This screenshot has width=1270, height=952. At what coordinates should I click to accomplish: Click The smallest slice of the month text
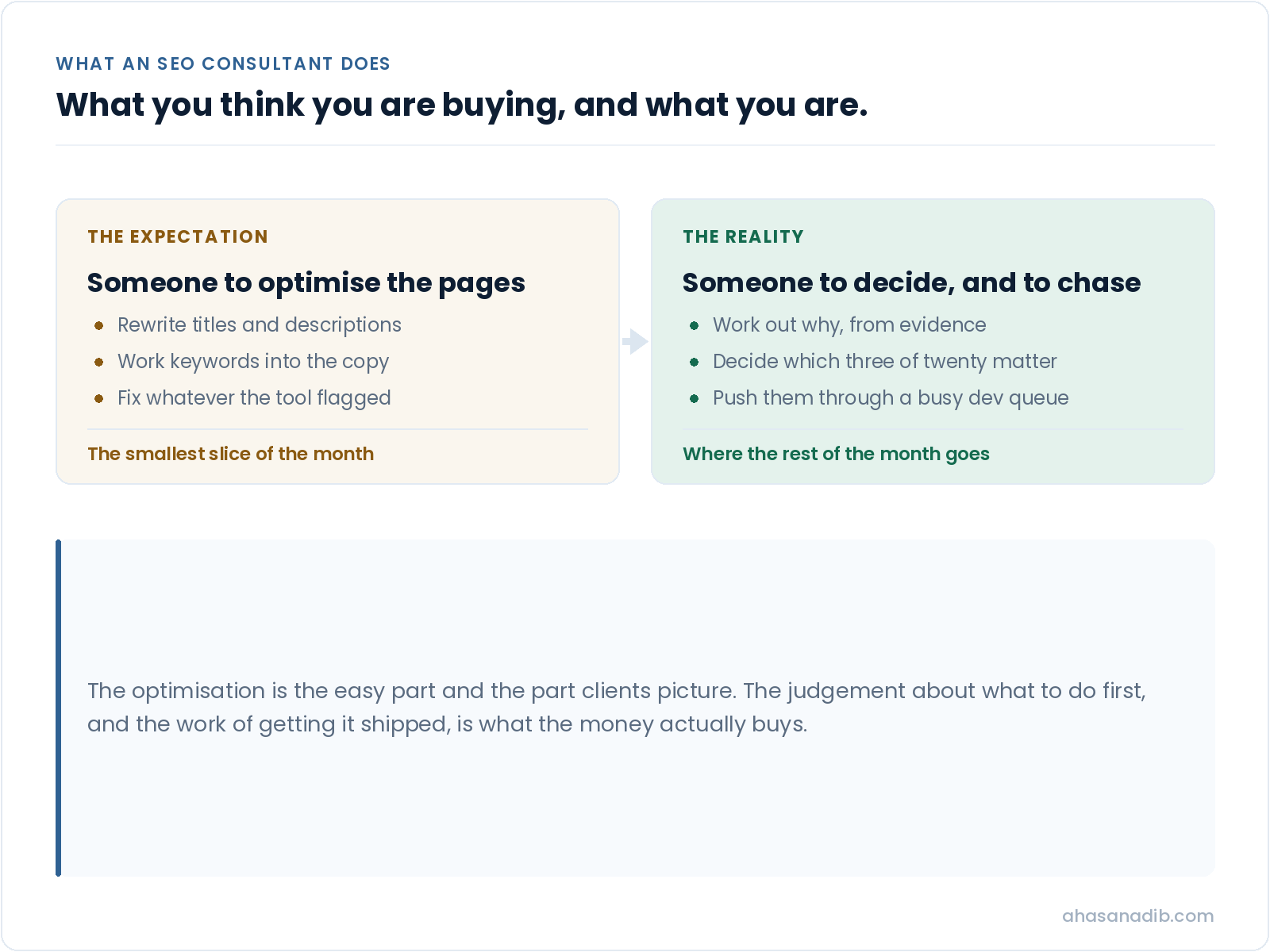tap(230, 454)
